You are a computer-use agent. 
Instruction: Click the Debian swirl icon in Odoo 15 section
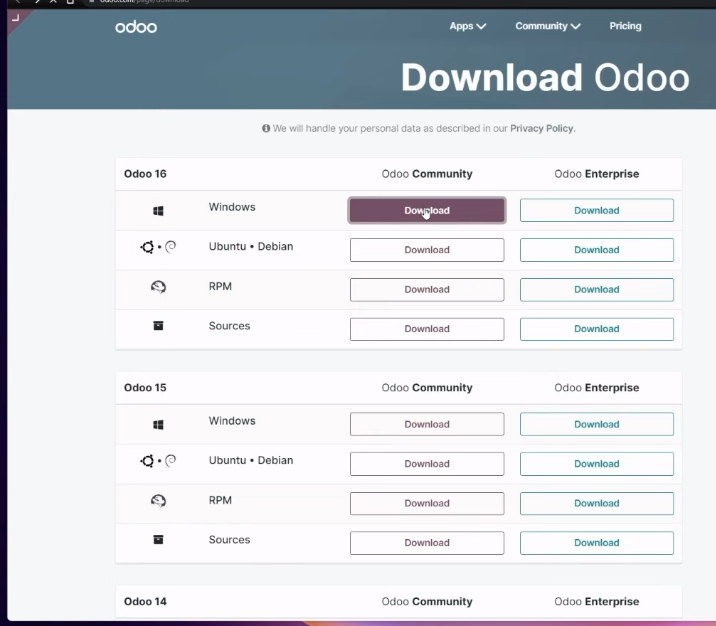(170, 460)
